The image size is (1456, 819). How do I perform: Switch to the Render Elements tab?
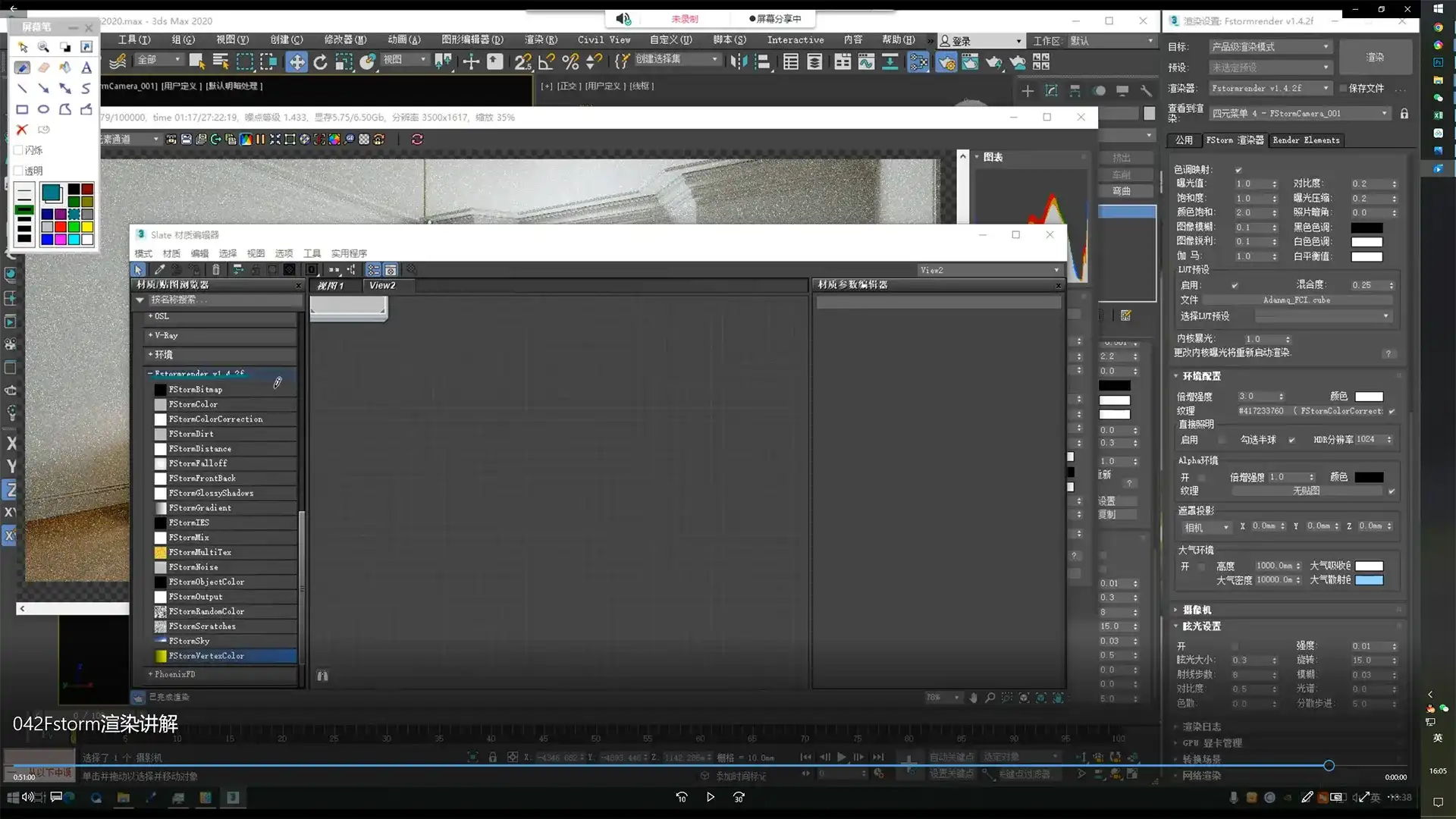coord(1305,140)
